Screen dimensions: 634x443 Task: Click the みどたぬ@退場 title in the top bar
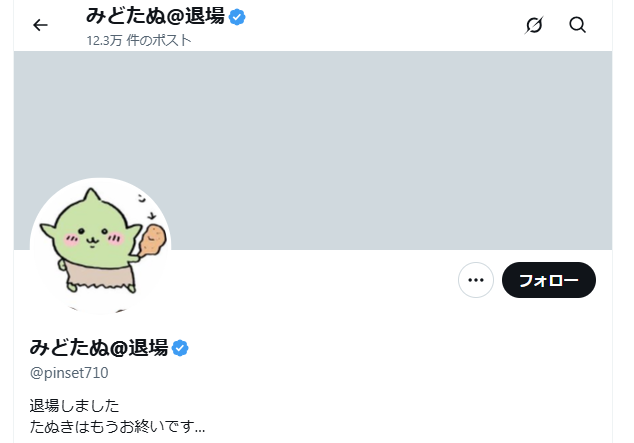(155, 16)
